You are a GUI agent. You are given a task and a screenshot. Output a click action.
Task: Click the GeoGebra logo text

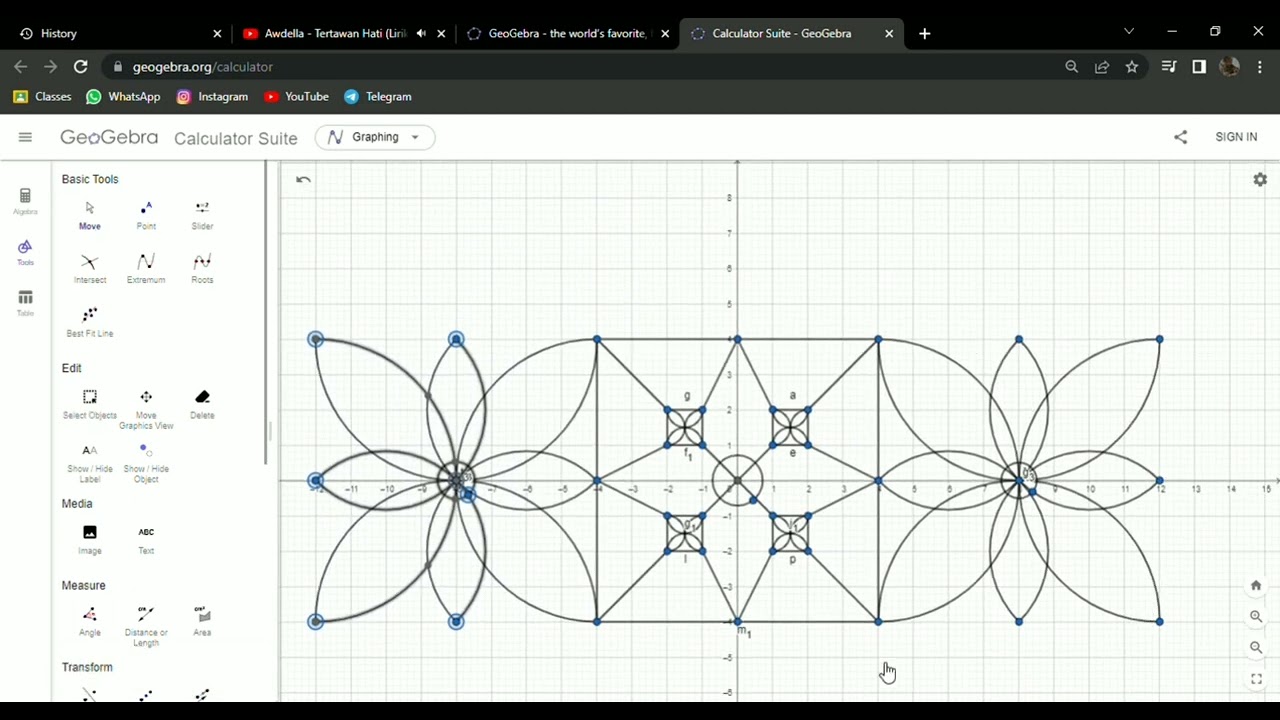(109, 137)
